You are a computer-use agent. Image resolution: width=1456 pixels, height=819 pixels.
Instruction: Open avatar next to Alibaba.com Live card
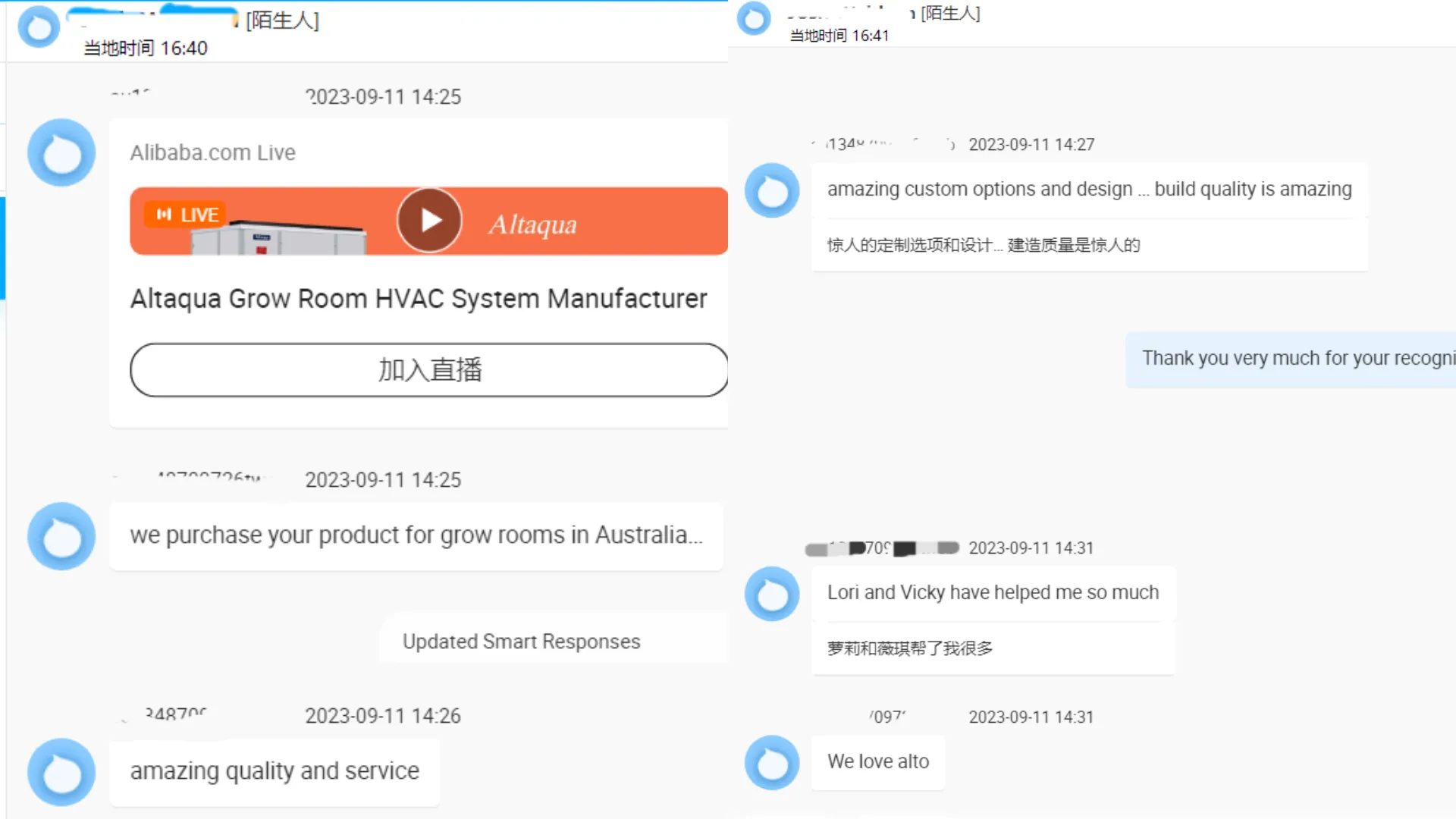click(x=61, y=152)
